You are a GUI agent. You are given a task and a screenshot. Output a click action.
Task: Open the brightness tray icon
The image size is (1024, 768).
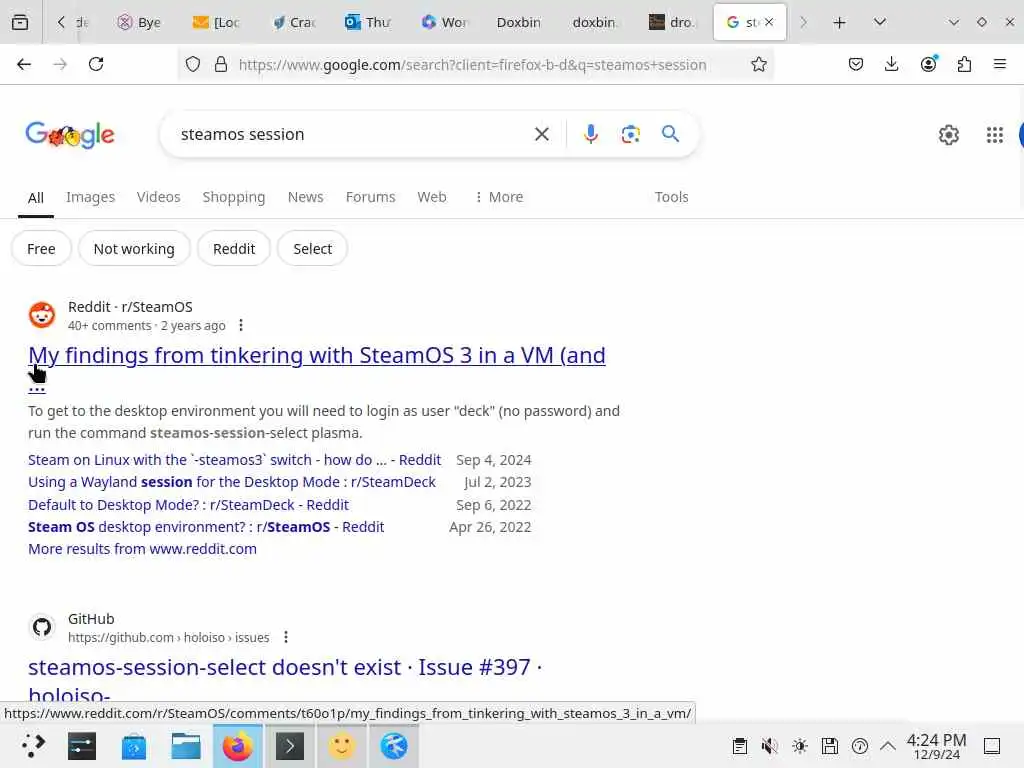click(x=799, y=746)
